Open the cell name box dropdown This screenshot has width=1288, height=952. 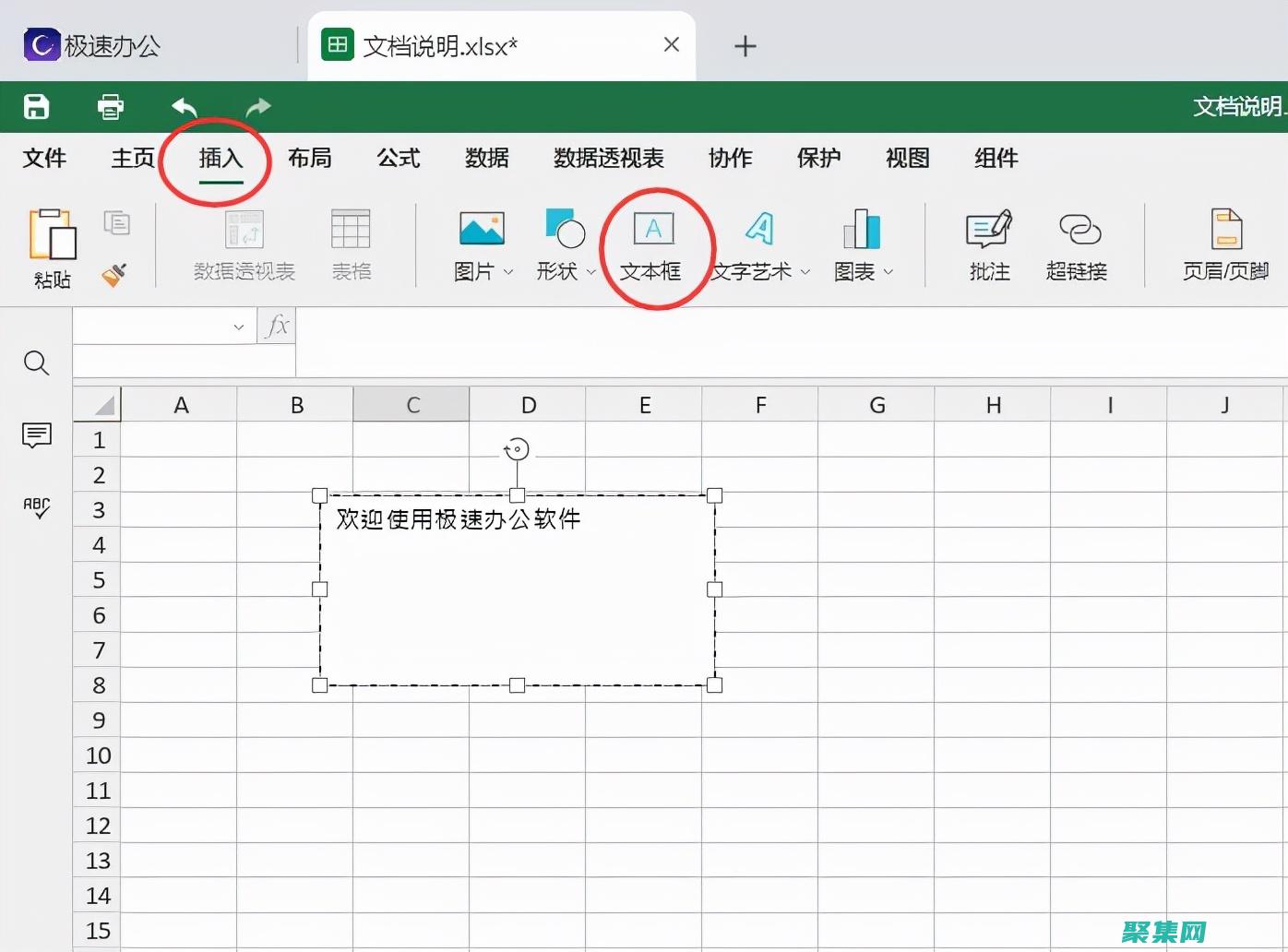(238, 327)
